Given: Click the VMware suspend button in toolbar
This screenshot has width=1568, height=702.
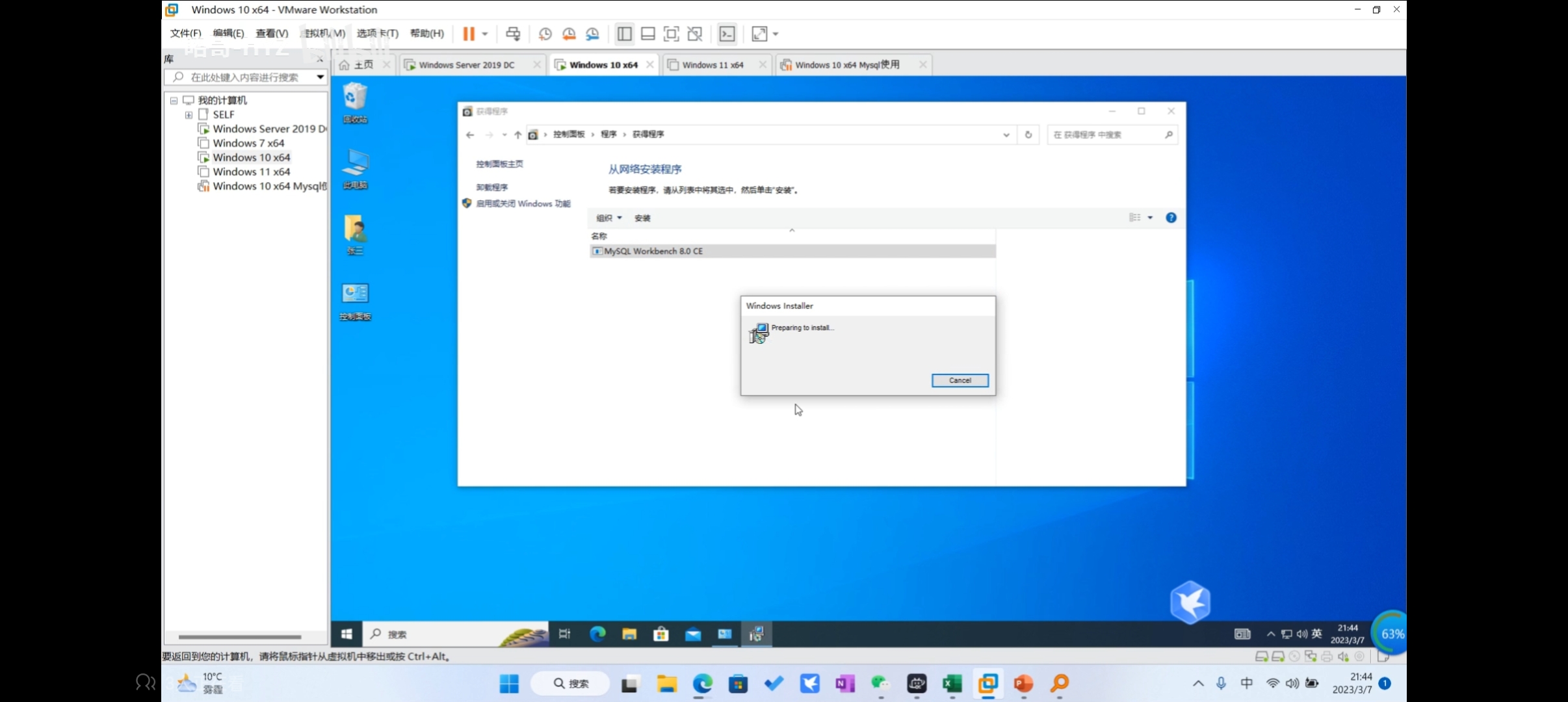Looking at the screenshot, I should click(469, 34).
